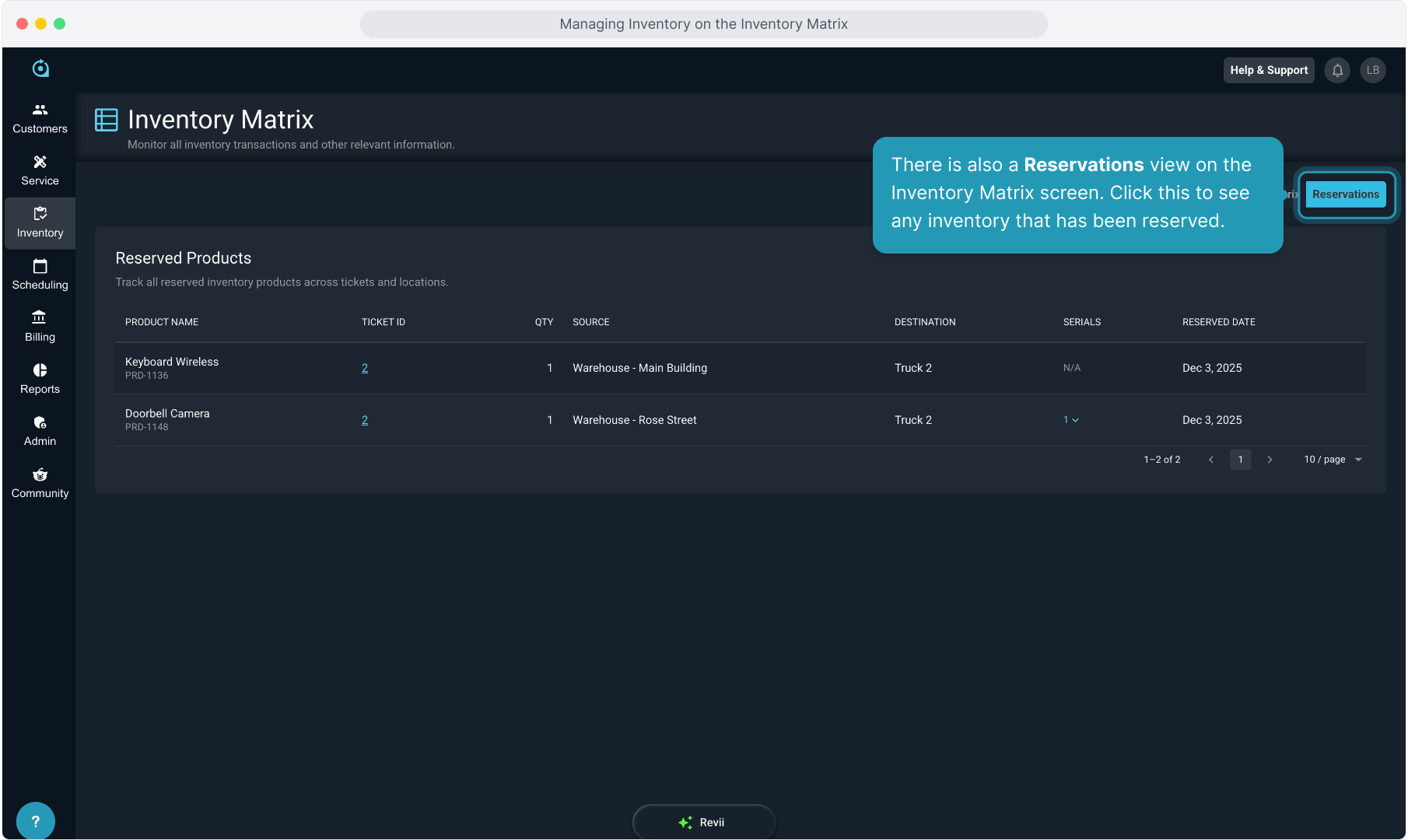Go to next page of reservations
The image size is (1408, 840).
pos(1270,460)
